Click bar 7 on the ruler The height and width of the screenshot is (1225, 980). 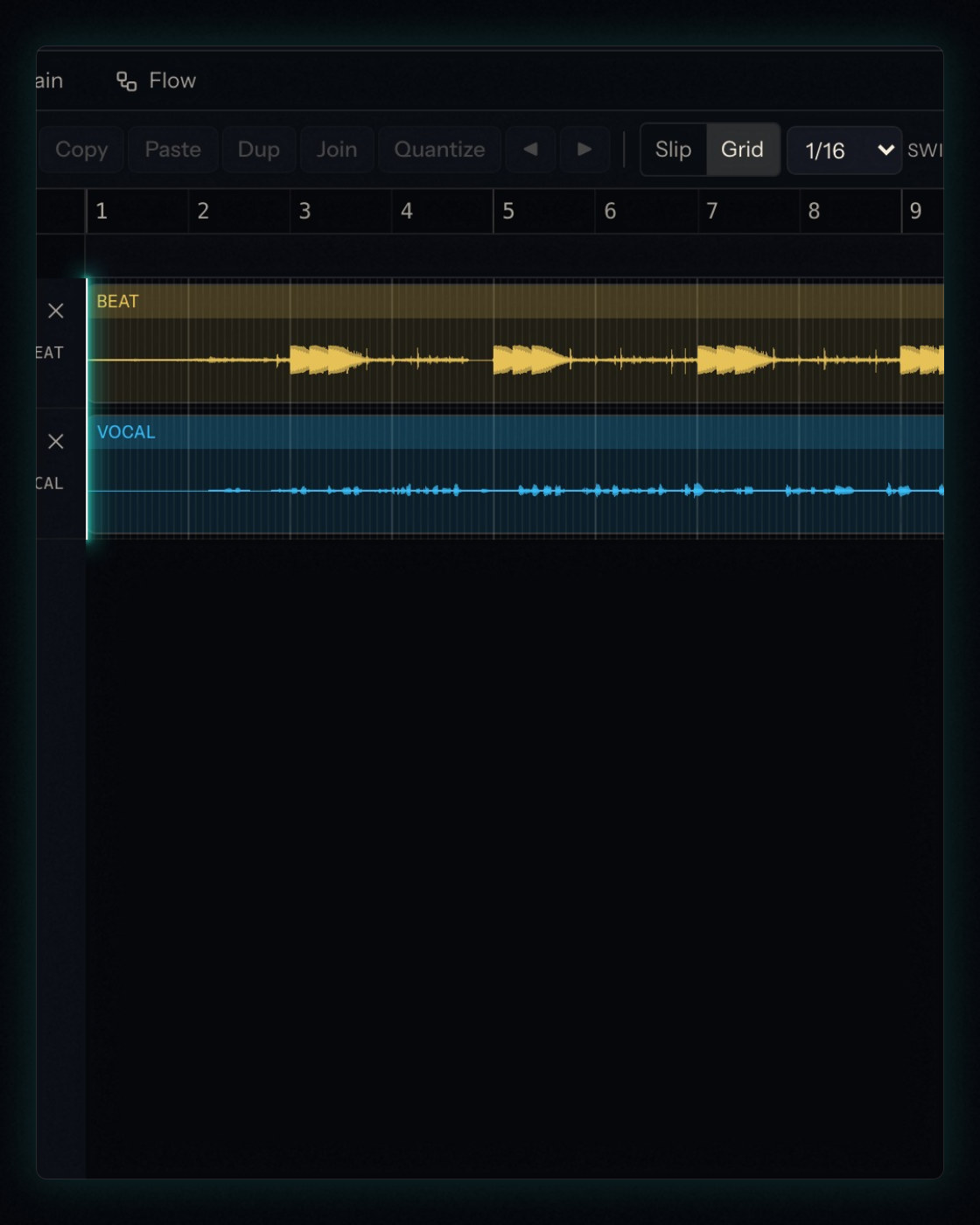pos(712,211)
